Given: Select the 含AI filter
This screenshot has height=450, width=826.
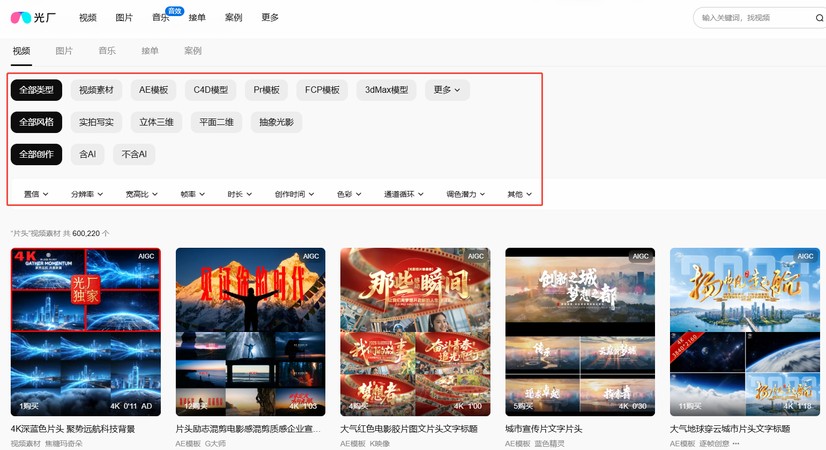Looking at the screenshot, I should [87, 154].
